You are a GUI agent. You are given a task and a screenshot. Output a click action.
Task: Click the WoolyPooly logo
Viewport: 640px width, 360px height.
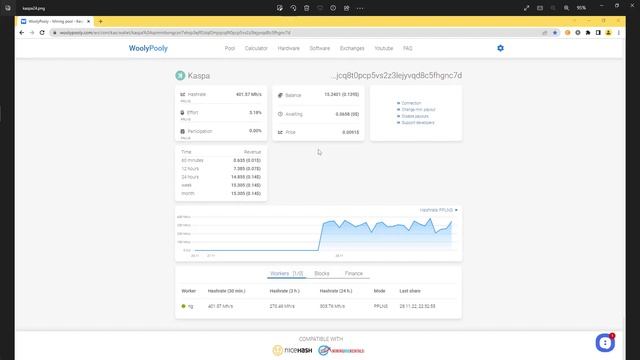point(148,48)
